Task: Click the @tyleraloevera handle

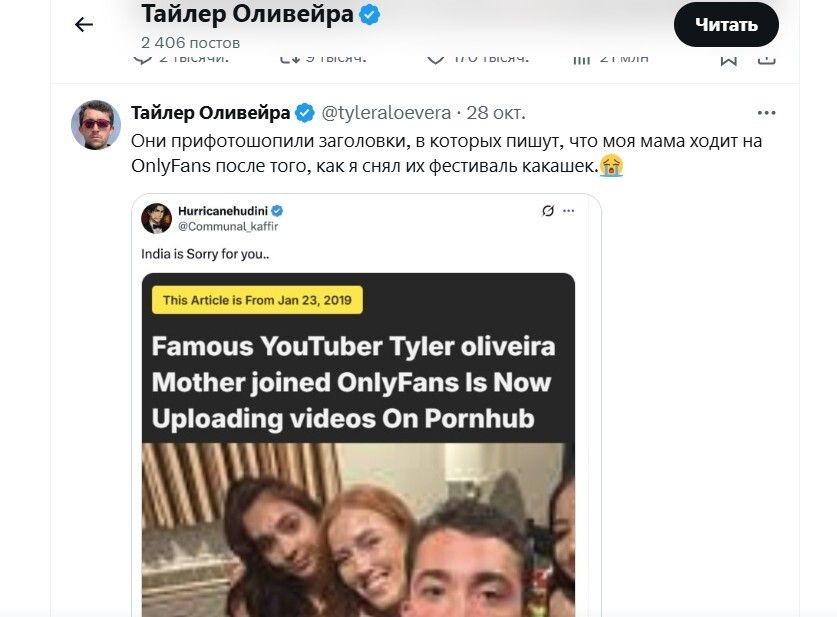Action: (x=385, y=113)
